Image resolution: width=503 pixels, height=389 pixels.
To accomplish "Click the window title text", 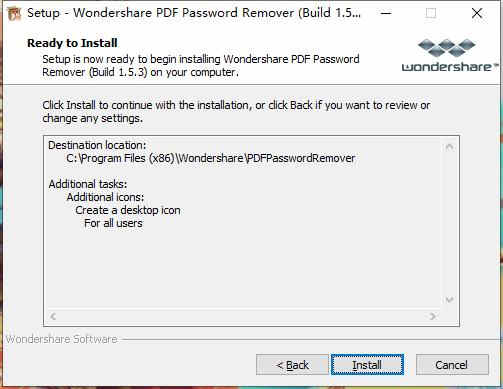I will [194, 13].
